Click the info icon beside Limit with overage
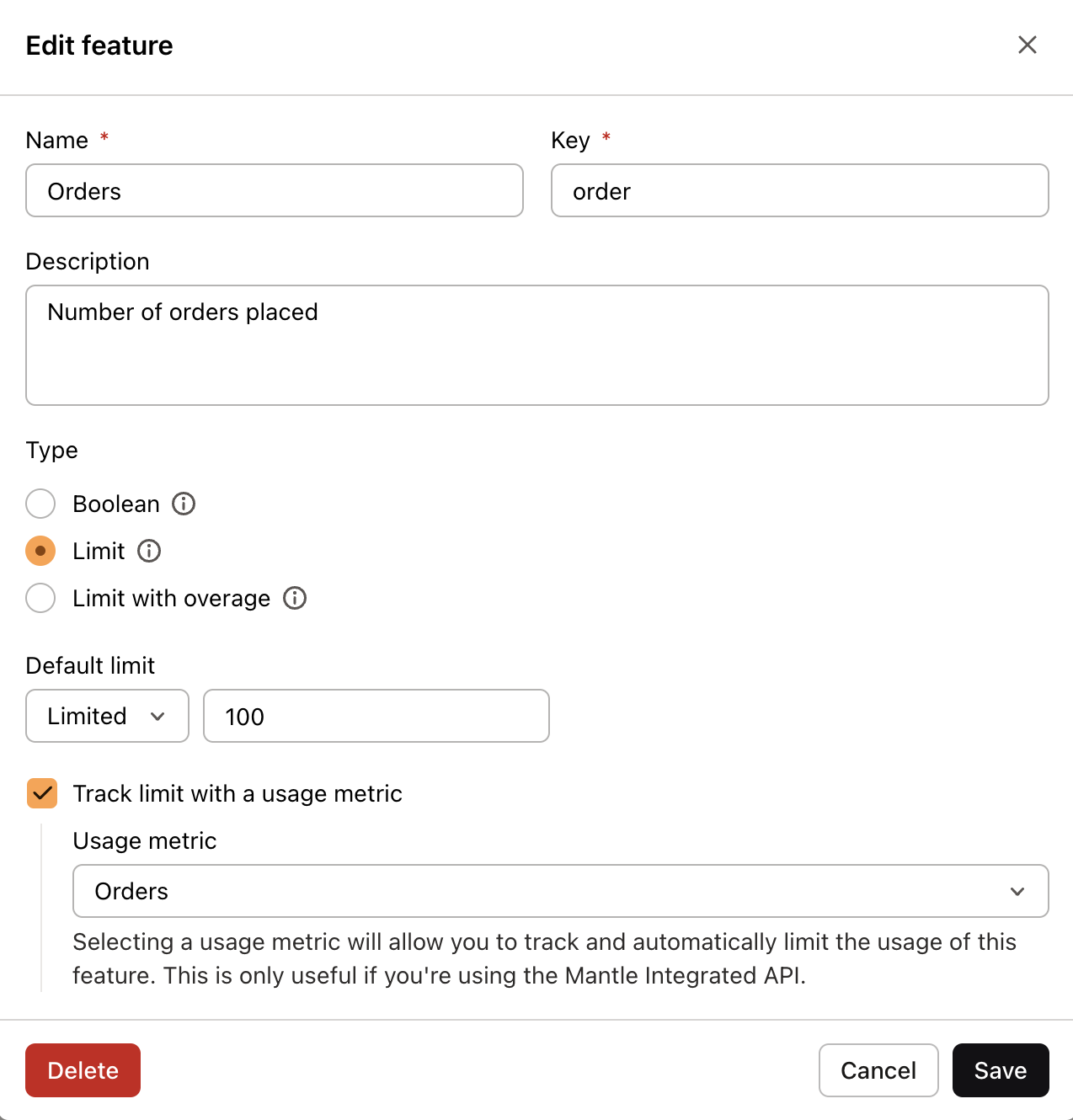This screenshot has height=1120, width=1073. pyautogui.click(x=295, y=598)
